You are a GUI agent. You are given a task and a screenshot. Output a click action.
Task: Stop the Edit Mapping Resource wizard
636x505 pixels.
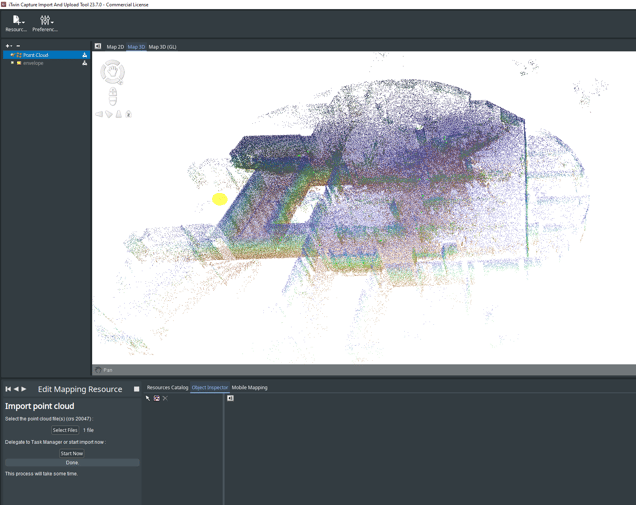coord(137,389)
